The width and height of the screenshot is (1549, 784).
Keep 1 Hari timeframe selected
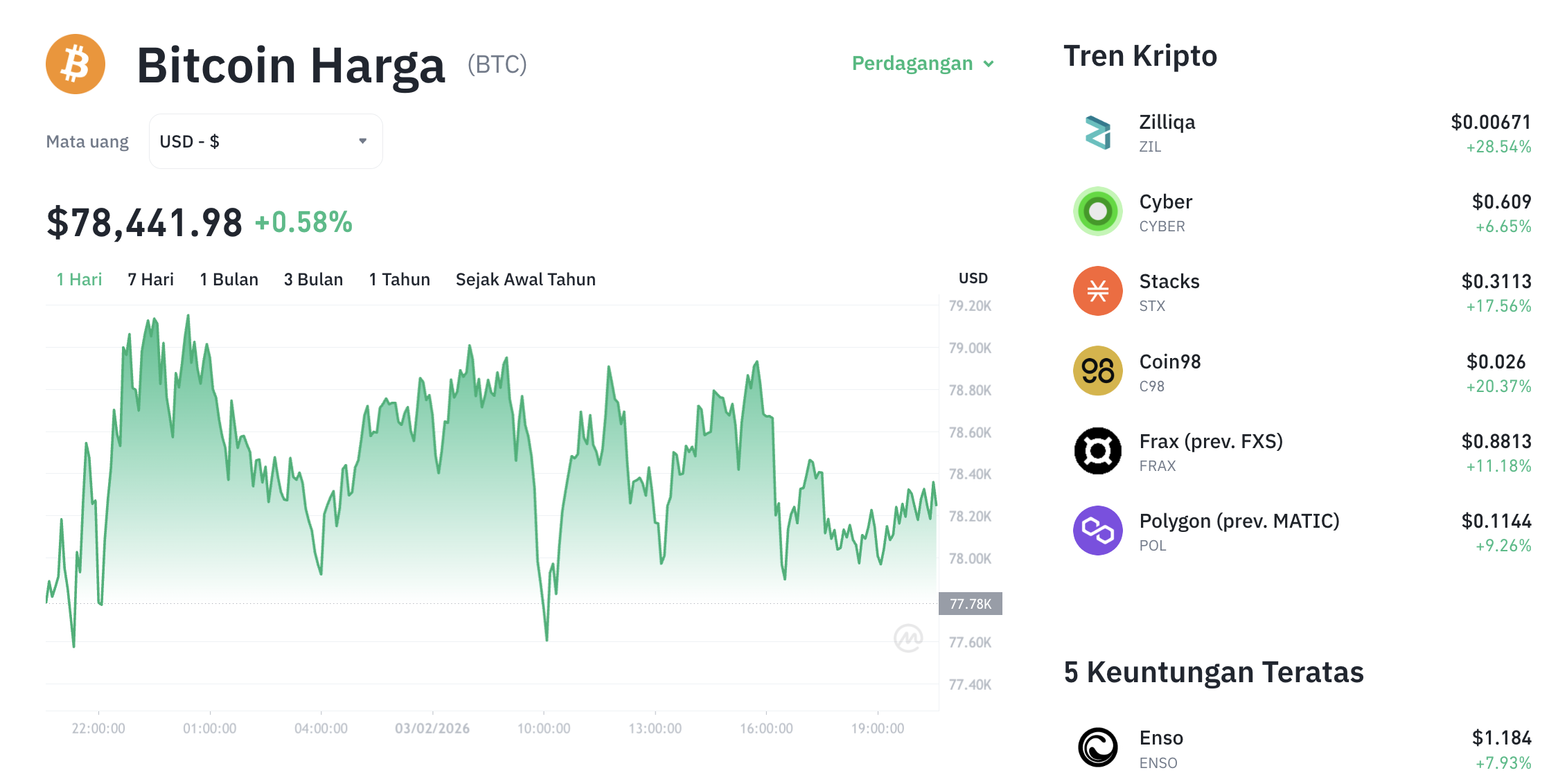tap(78, 279)
